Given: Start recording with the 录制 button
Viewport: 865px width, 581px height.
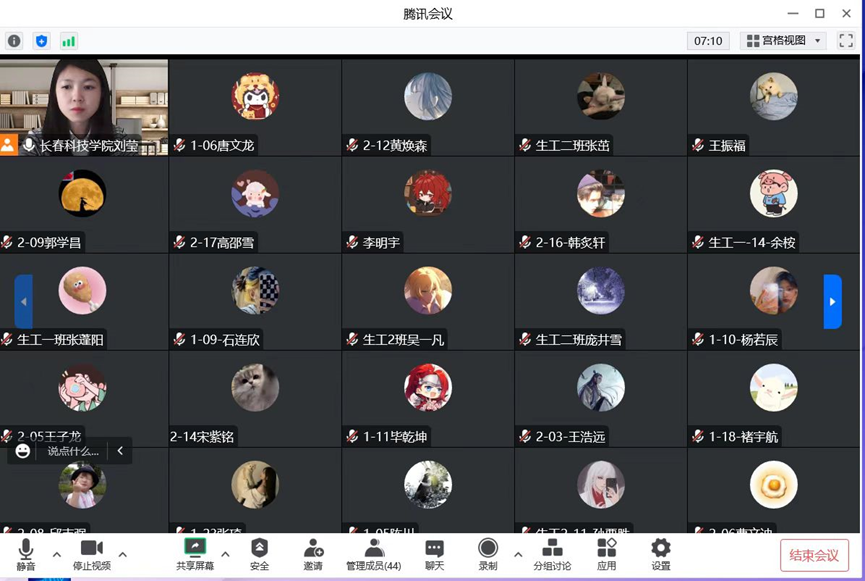Looking at the screenshot, I should [488, 554].
